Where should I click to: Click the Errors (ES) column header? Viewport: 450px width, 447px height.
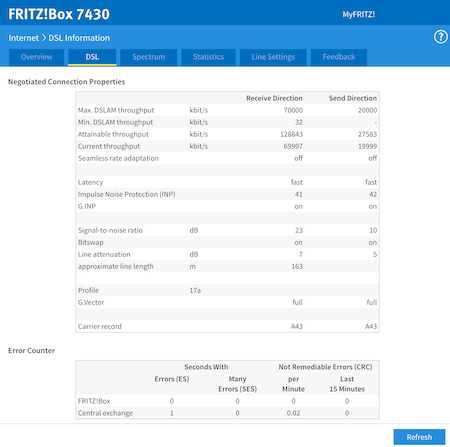[x=172, y=379]
